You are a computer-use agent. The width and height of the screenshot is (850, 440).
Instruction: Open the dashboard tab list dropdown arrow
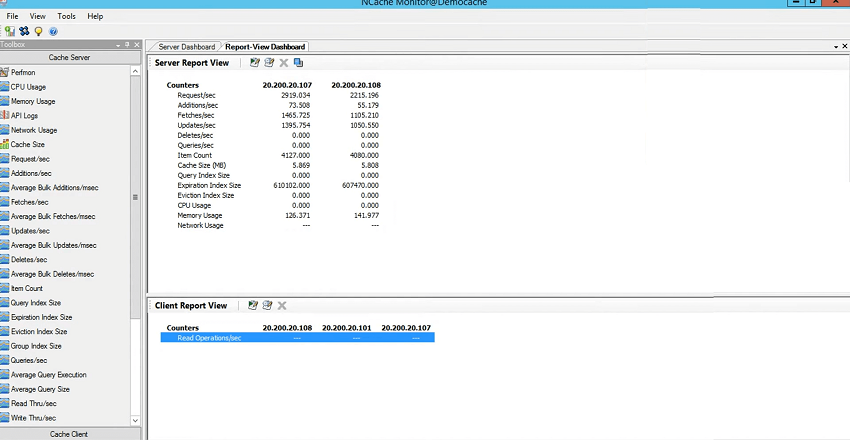coord(836,47)
